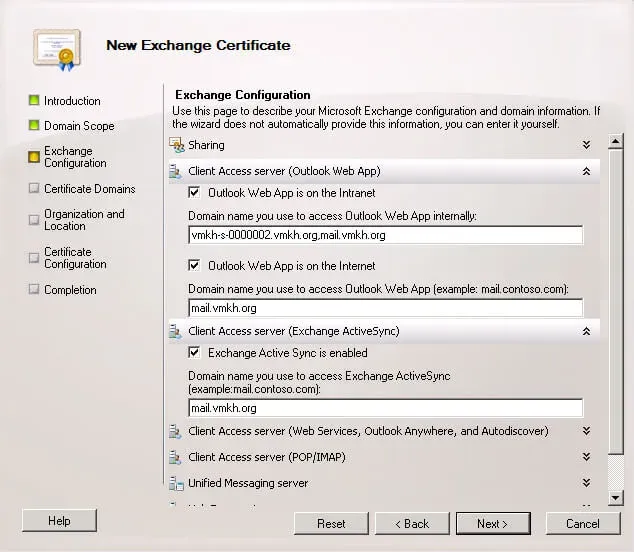Select the Organization and Location step label
This screenshot has height=552, width=634.
[x=84, y=220]
